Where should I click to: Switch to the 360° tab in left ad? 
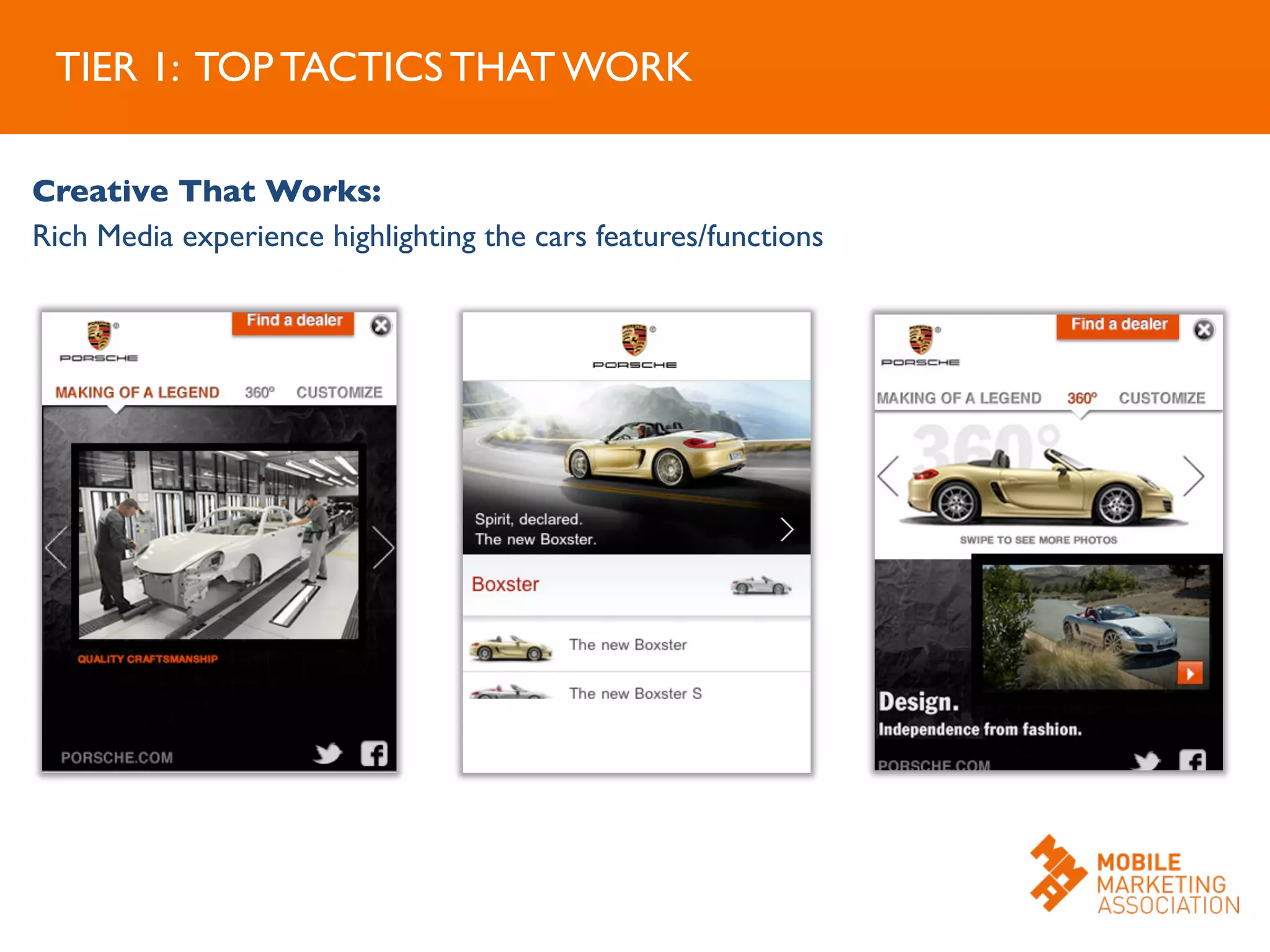click(x=259, y=392)
